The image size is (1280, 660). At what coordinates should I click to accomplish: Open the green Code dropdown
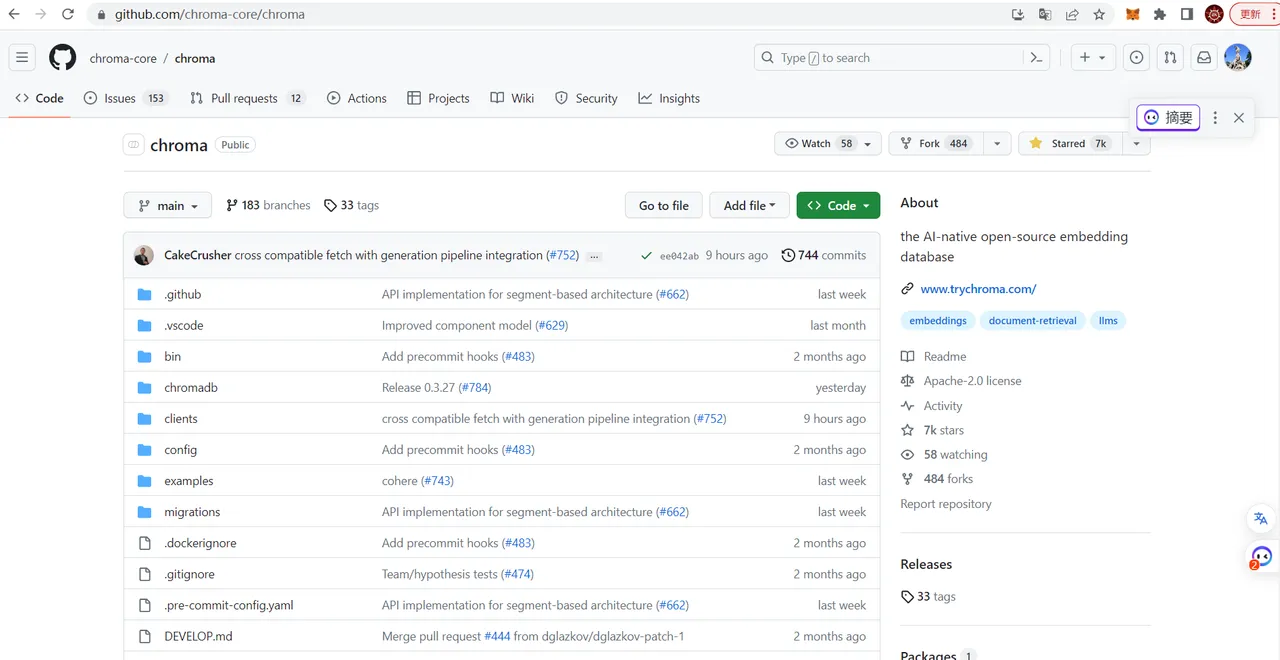(x=838, y=205)
